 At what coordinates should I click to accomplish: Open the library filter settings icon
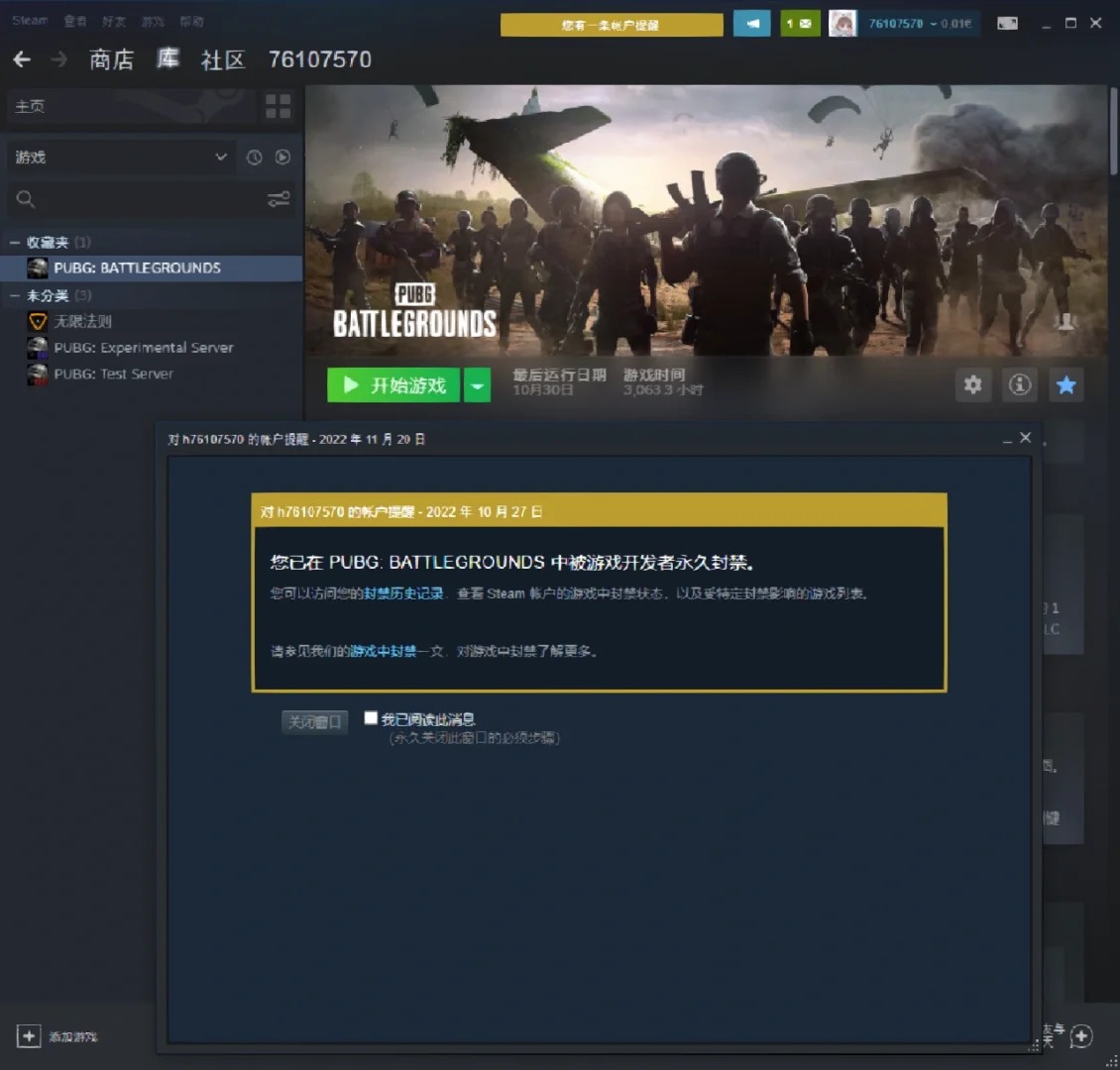[x=279, y=200]
